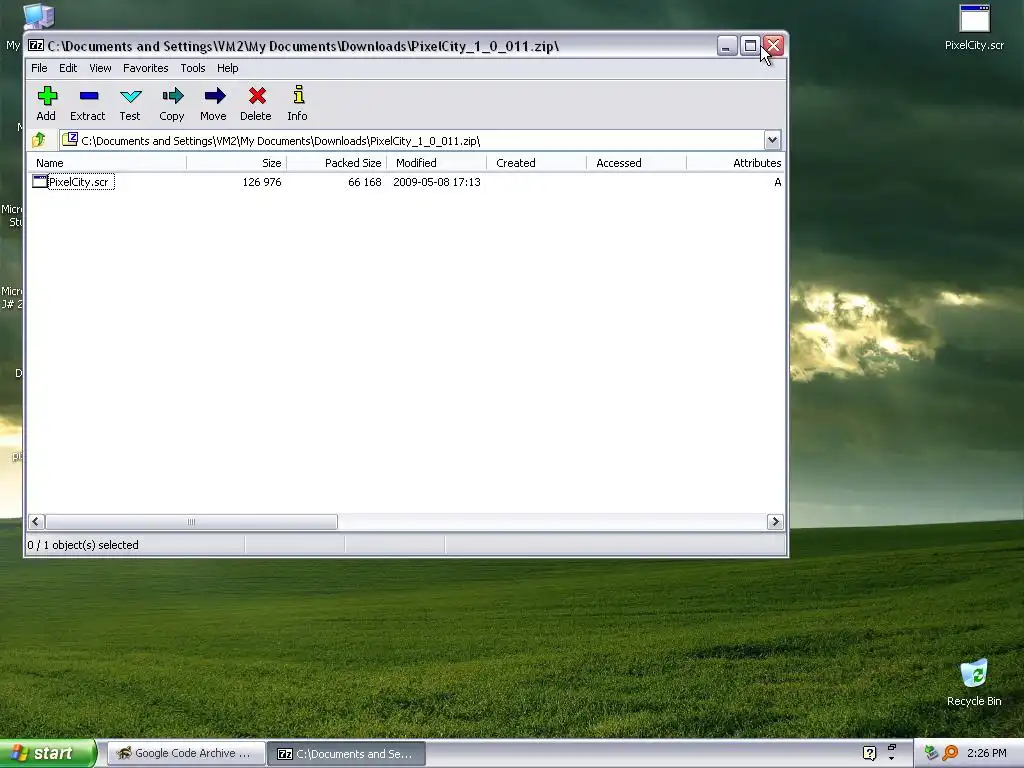Click the '0 / 1 object(s) selected' status
Viewport: 1024px width, 768px height.
(83, 545)
